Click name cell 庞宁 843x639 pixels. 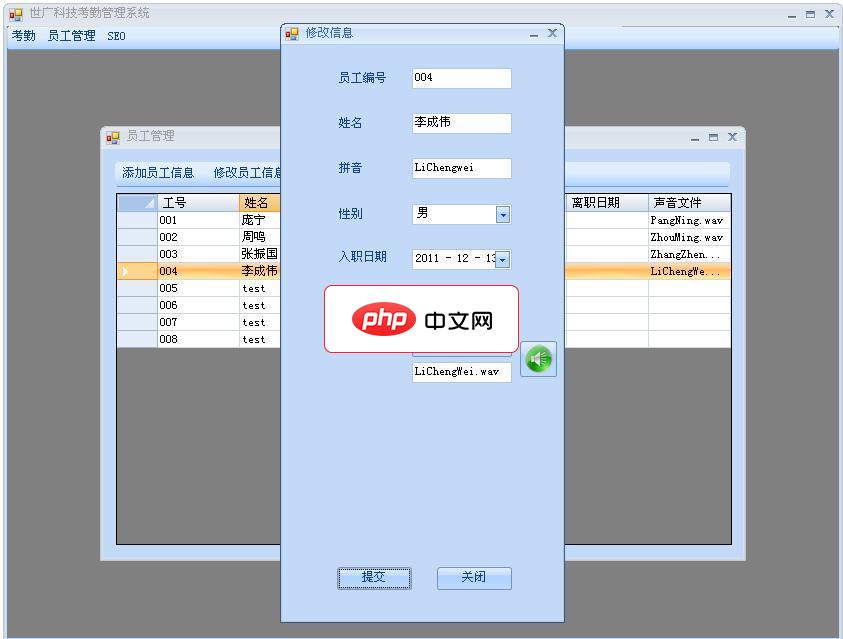(260, 220)
